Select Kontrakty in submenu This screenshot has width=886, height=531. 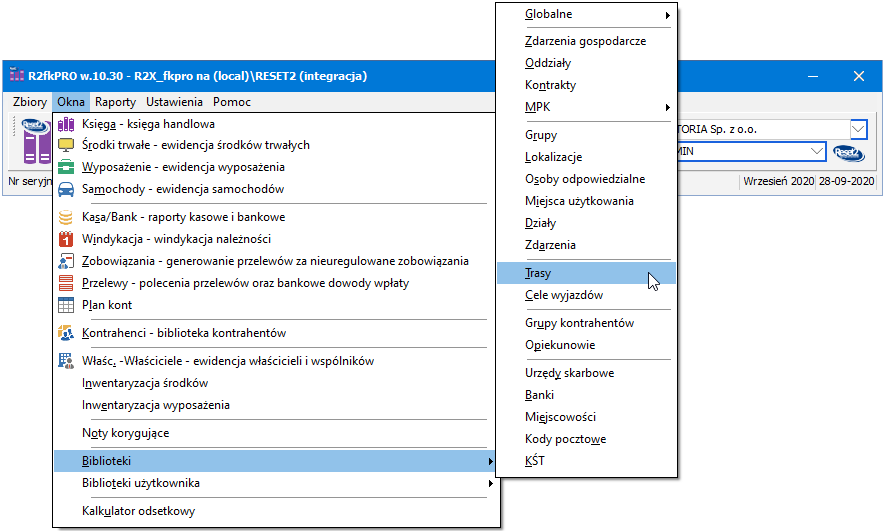(586, 85)
